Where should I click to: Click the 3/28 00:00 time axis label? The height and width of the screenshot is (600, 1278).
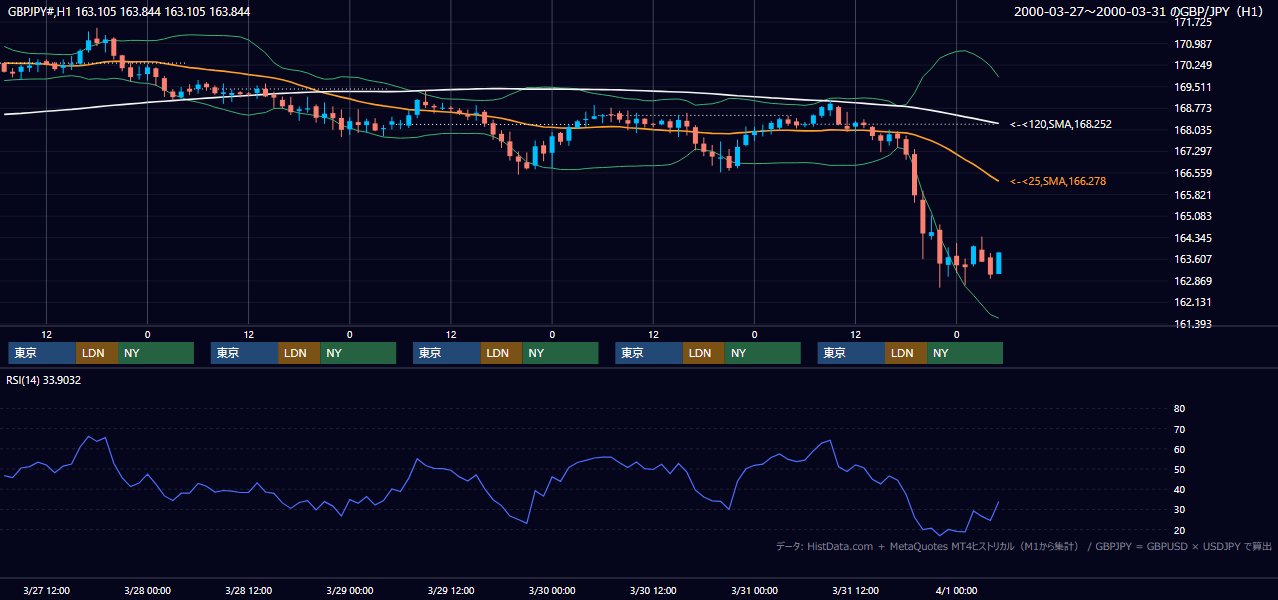pos(147,591)
